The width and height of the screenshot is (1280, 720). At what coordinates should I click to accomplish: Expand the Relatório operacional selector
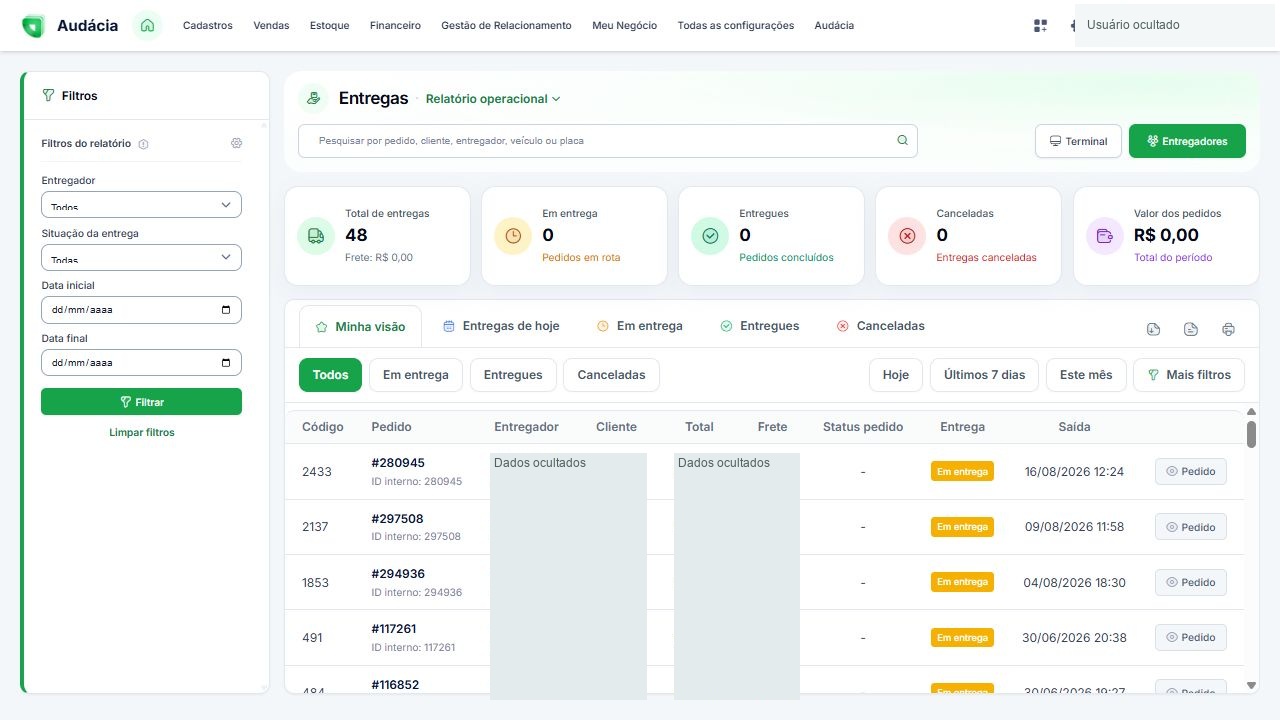[x=493, y=99]
